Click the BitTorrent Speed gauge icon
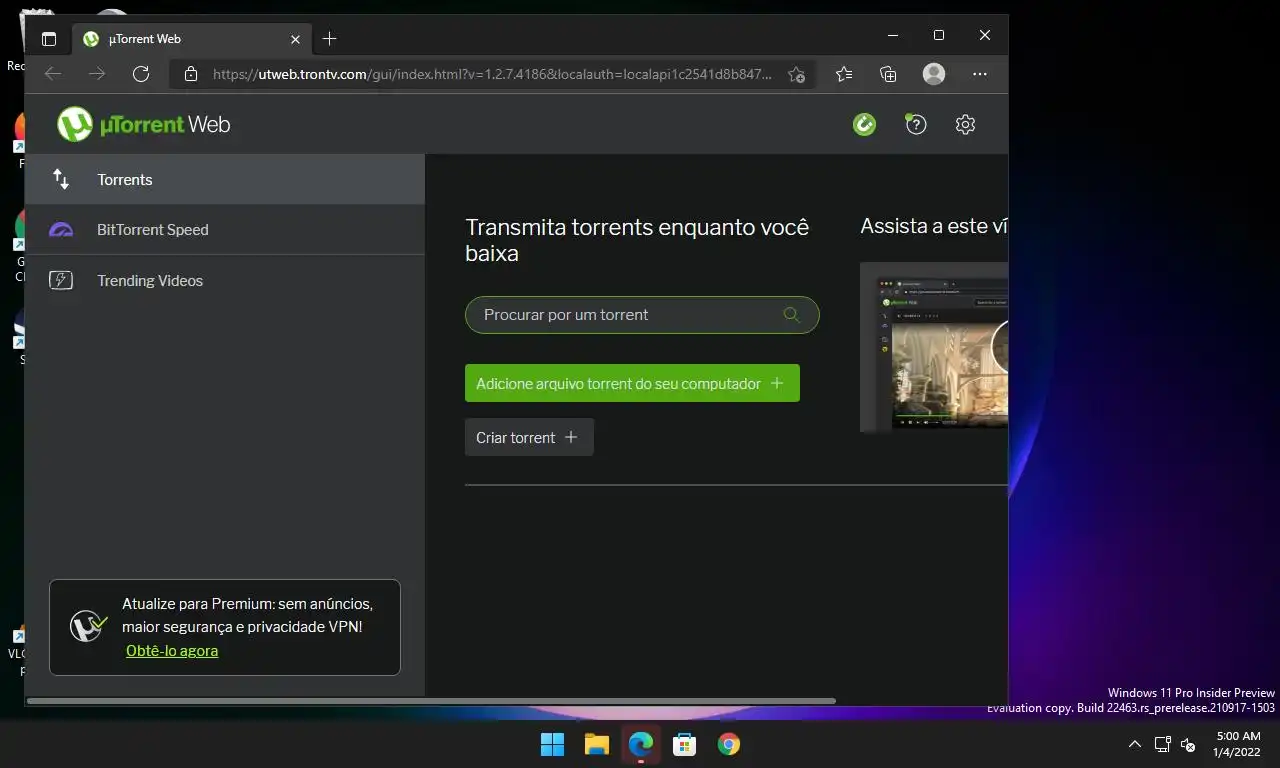The height and width of the screenshot is (768, 1280). 61,230
